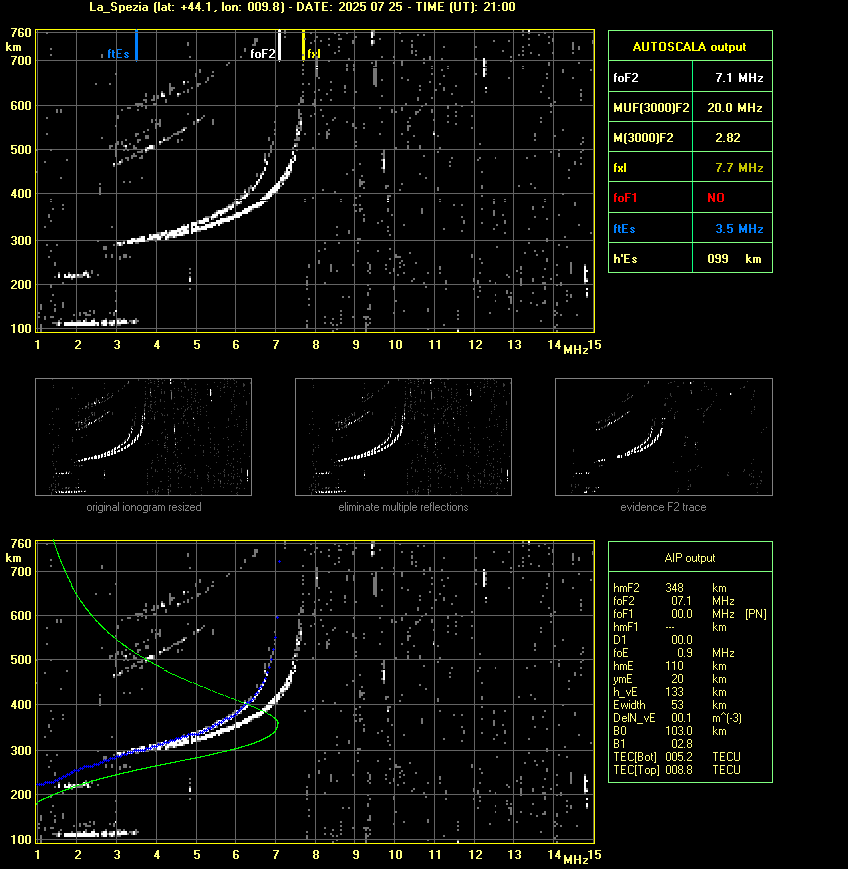This screenshot has width=848, height=869.
Task: Open the 'eliminate multiple reflections' thumbnail
Action: 403,437
